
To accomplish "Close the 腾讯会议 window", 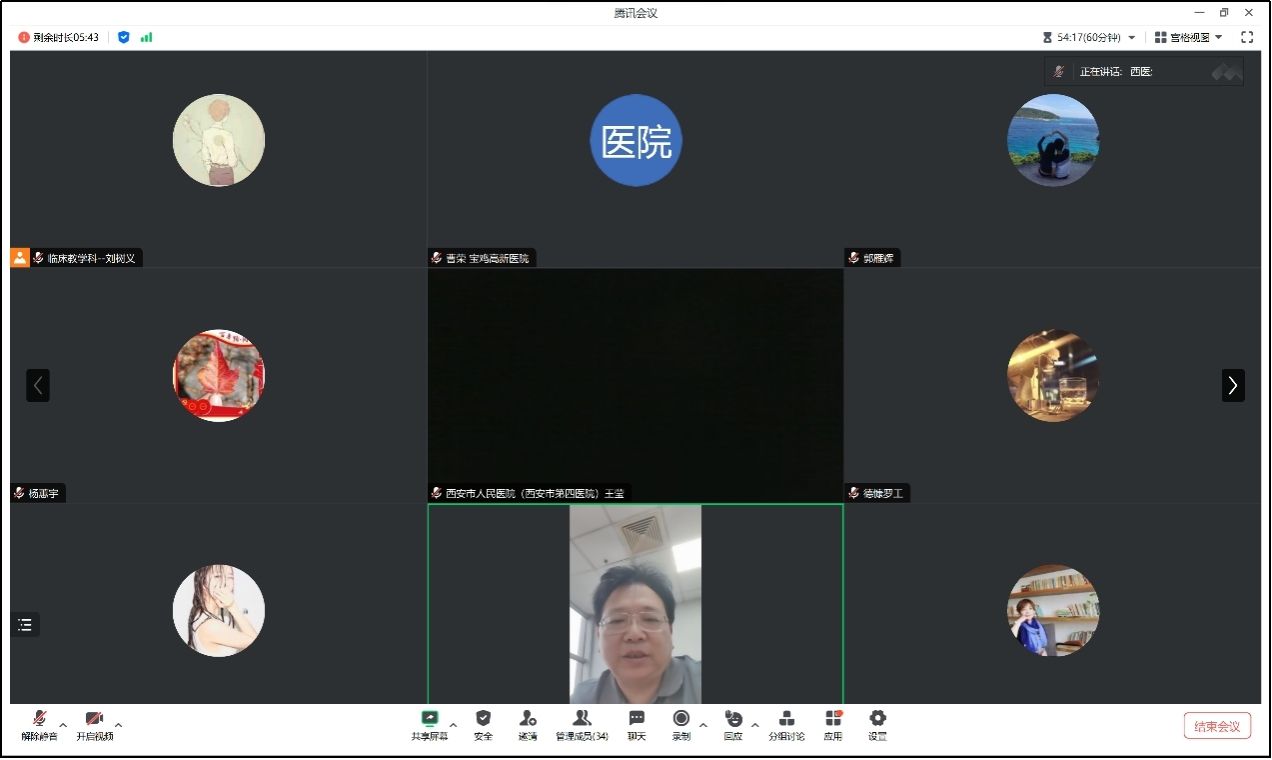I will pyautogui.click(x=1249, y=13).
